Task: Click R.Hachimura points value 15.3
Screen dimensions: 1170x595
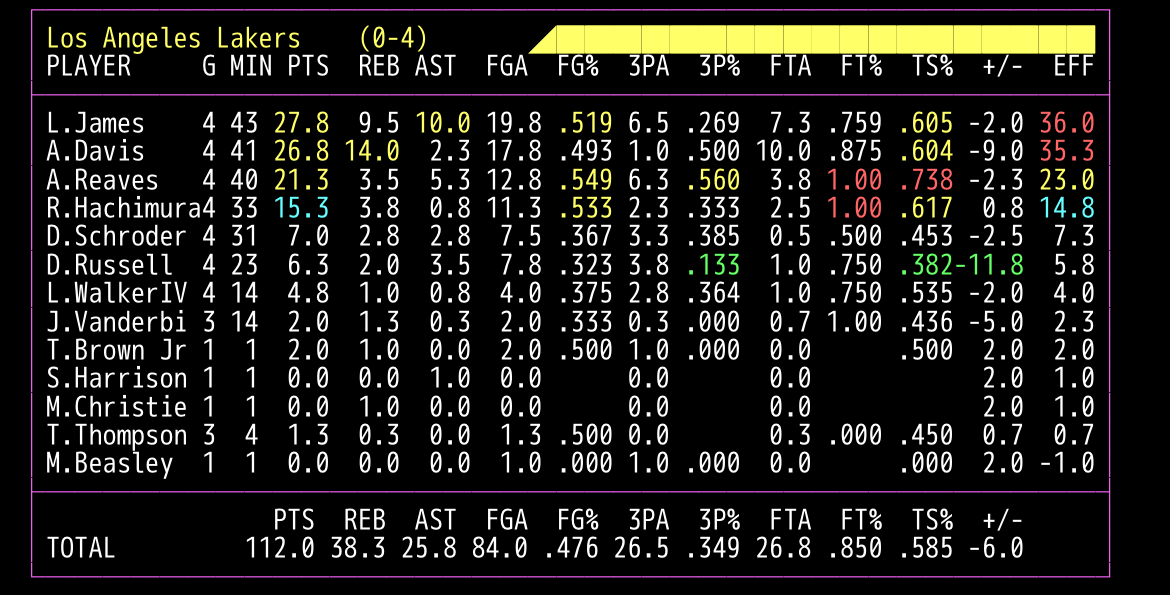Action: (x=301, y=208)
